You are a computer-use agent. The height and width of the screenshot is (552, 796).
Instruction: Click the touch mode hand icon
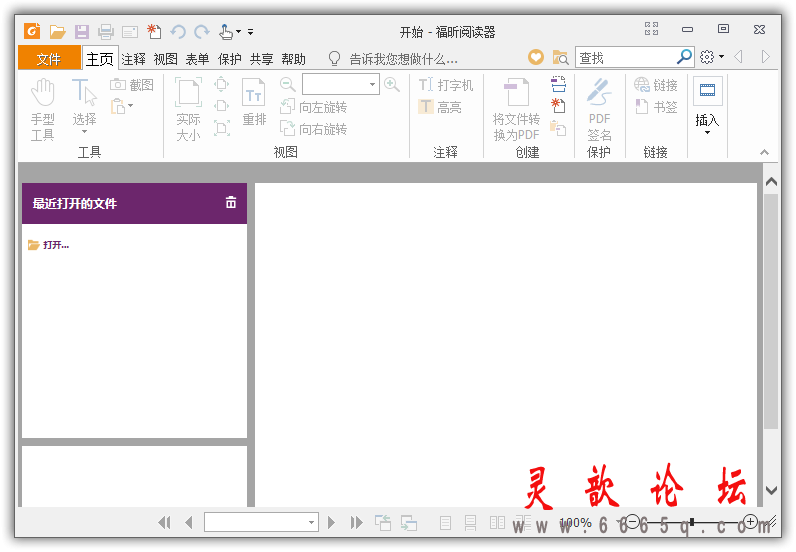[x=226, y=32]
